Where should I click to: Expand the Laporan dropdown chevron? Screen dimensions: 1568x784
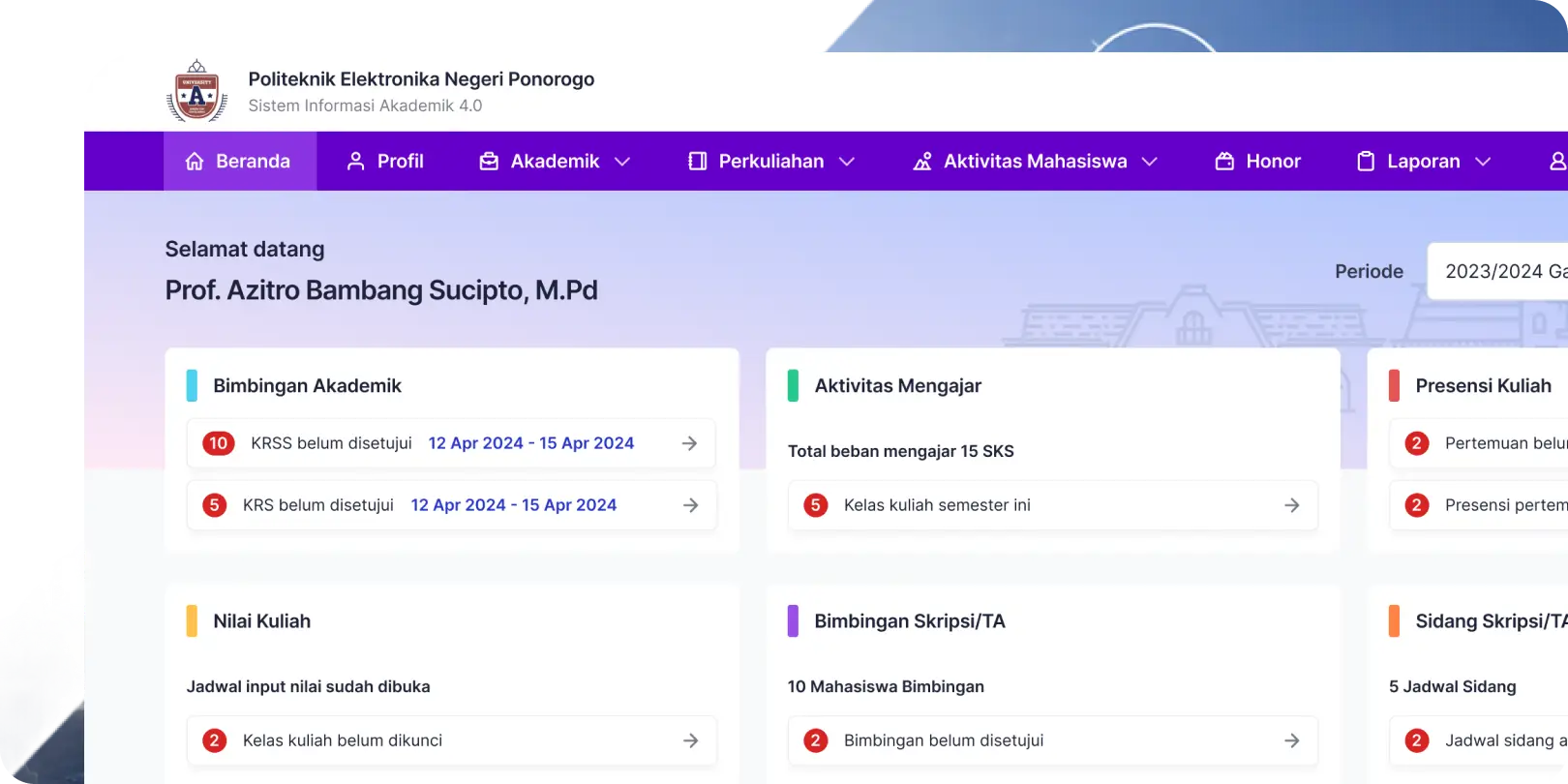pyautogui.click(x=1483, y=162)
